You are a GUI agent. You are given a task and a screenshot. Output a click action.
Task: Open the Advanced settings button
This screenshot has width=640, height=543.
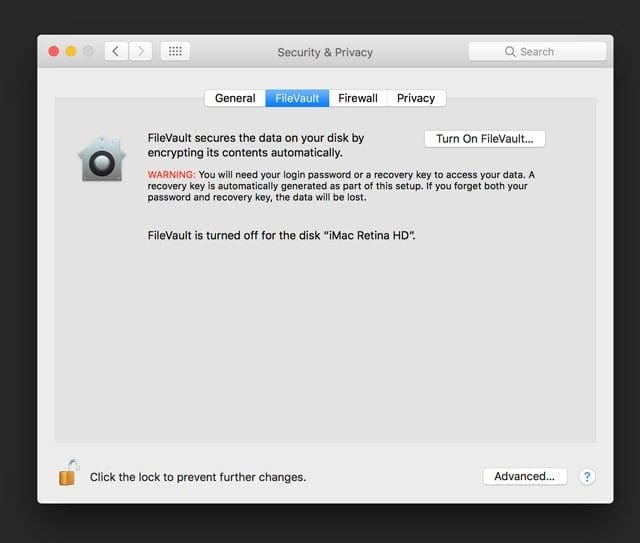[x=524, y=476]
